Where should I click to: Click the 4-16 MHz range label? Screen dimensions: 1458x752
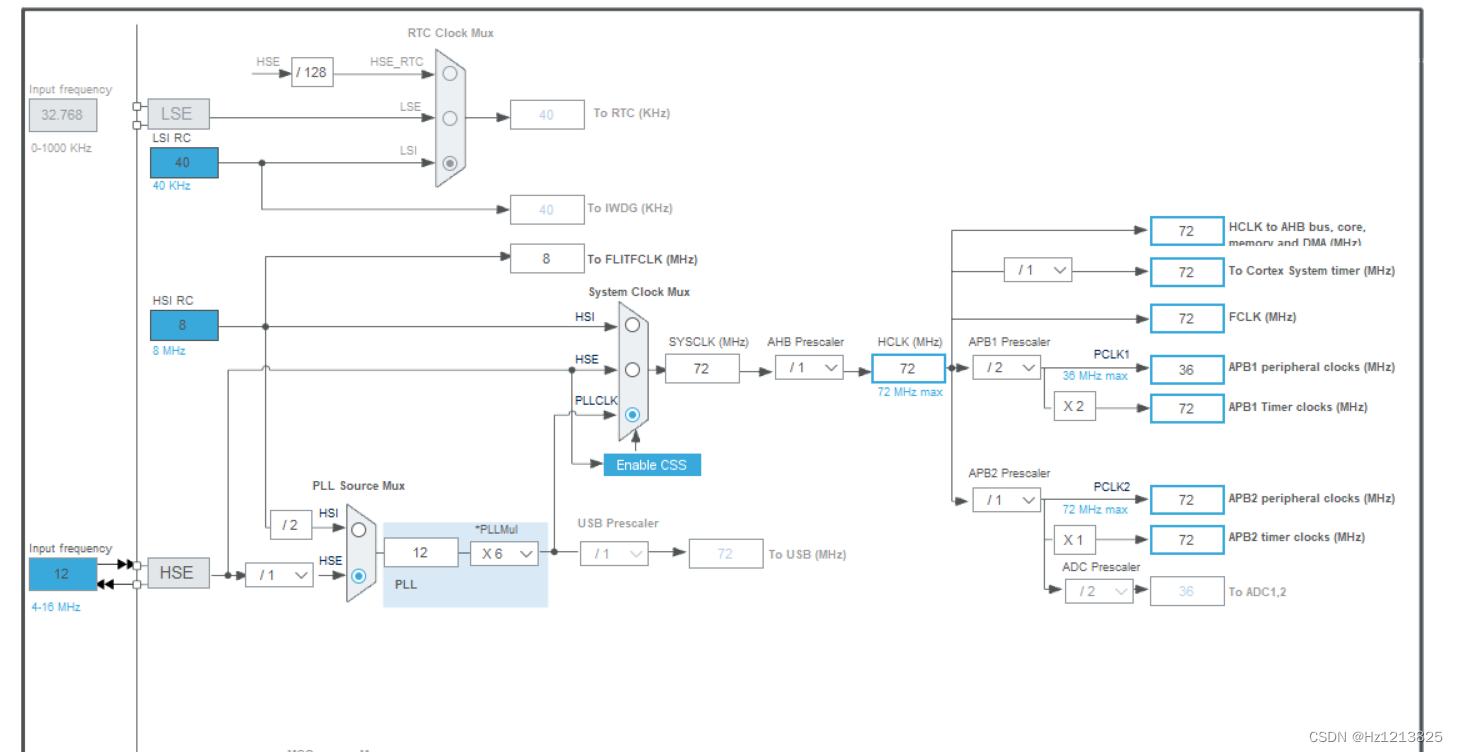point(55,607)
